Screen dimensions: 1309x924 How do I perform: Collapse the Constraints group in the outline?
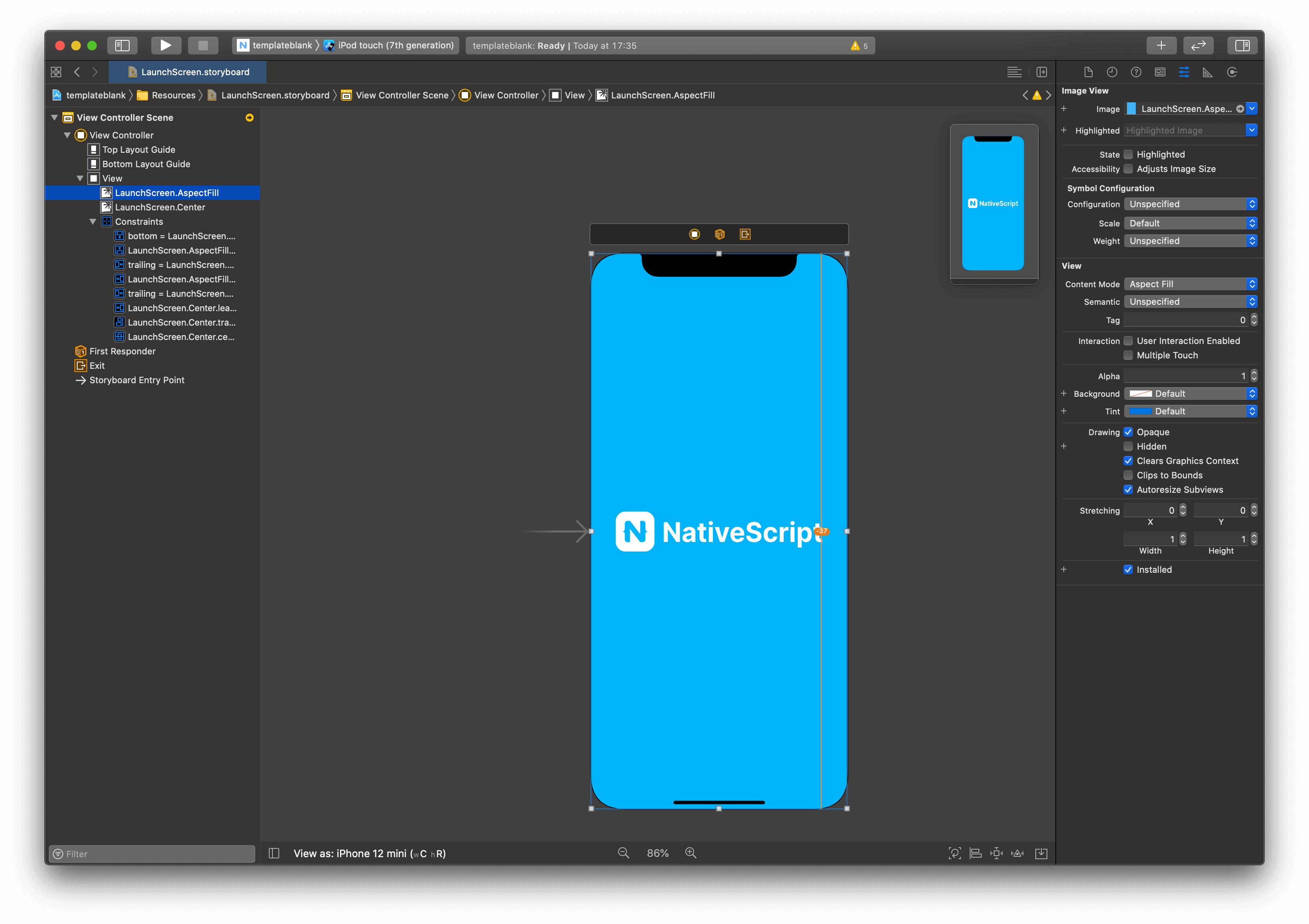93,222
